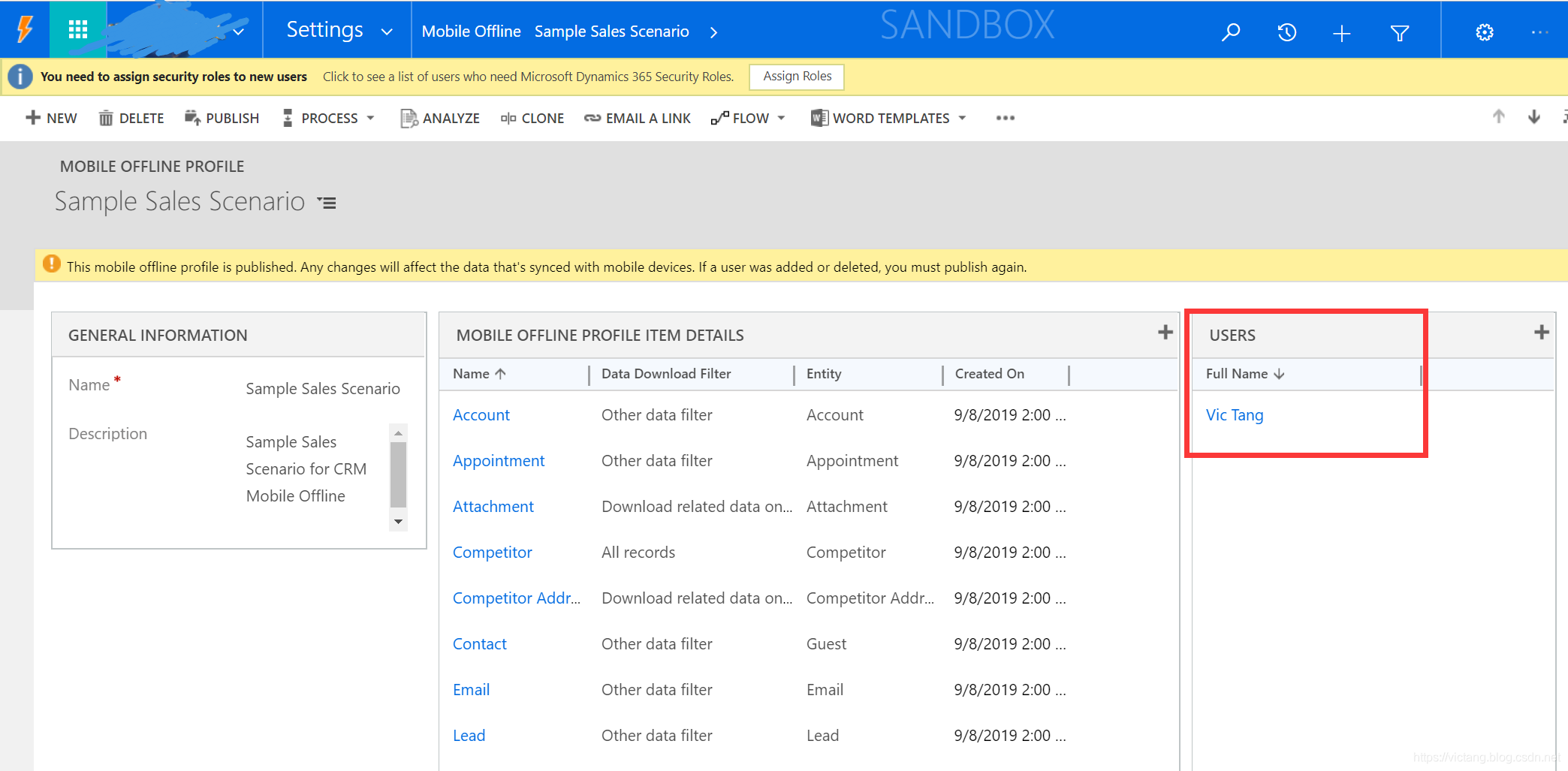Add a user with Users plus icon

[1542, 332]
